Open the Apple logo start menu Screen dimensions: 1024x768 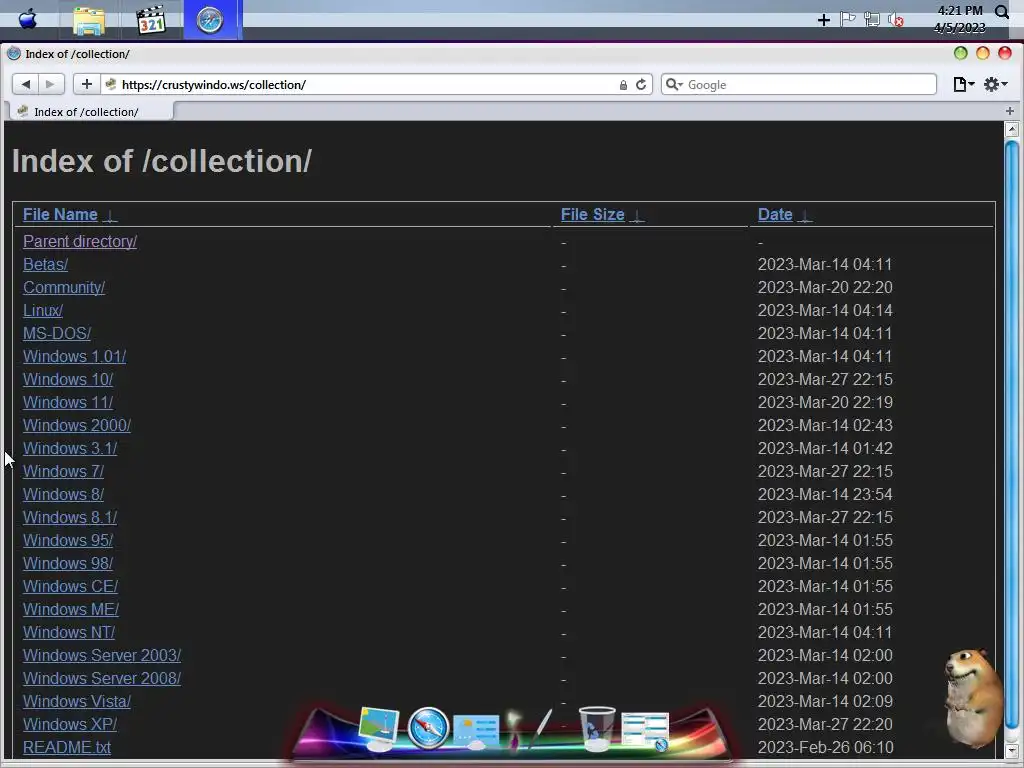[27, 20]
